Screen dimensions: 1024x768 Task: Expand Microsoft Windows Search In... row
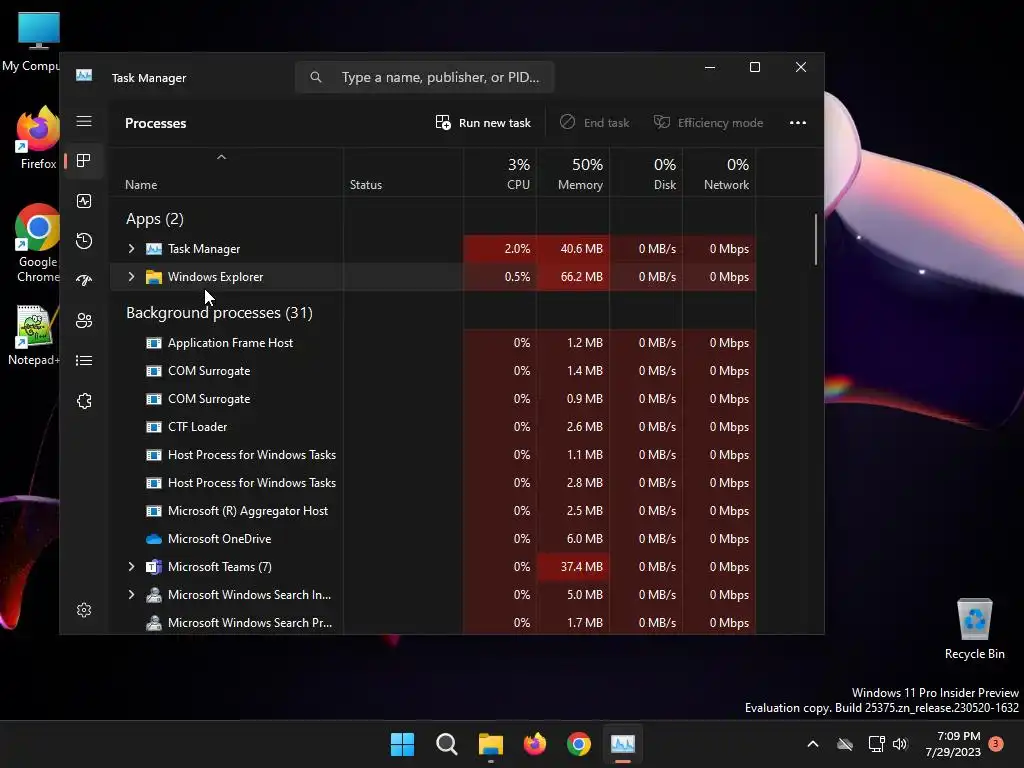(x=131, y=595)
